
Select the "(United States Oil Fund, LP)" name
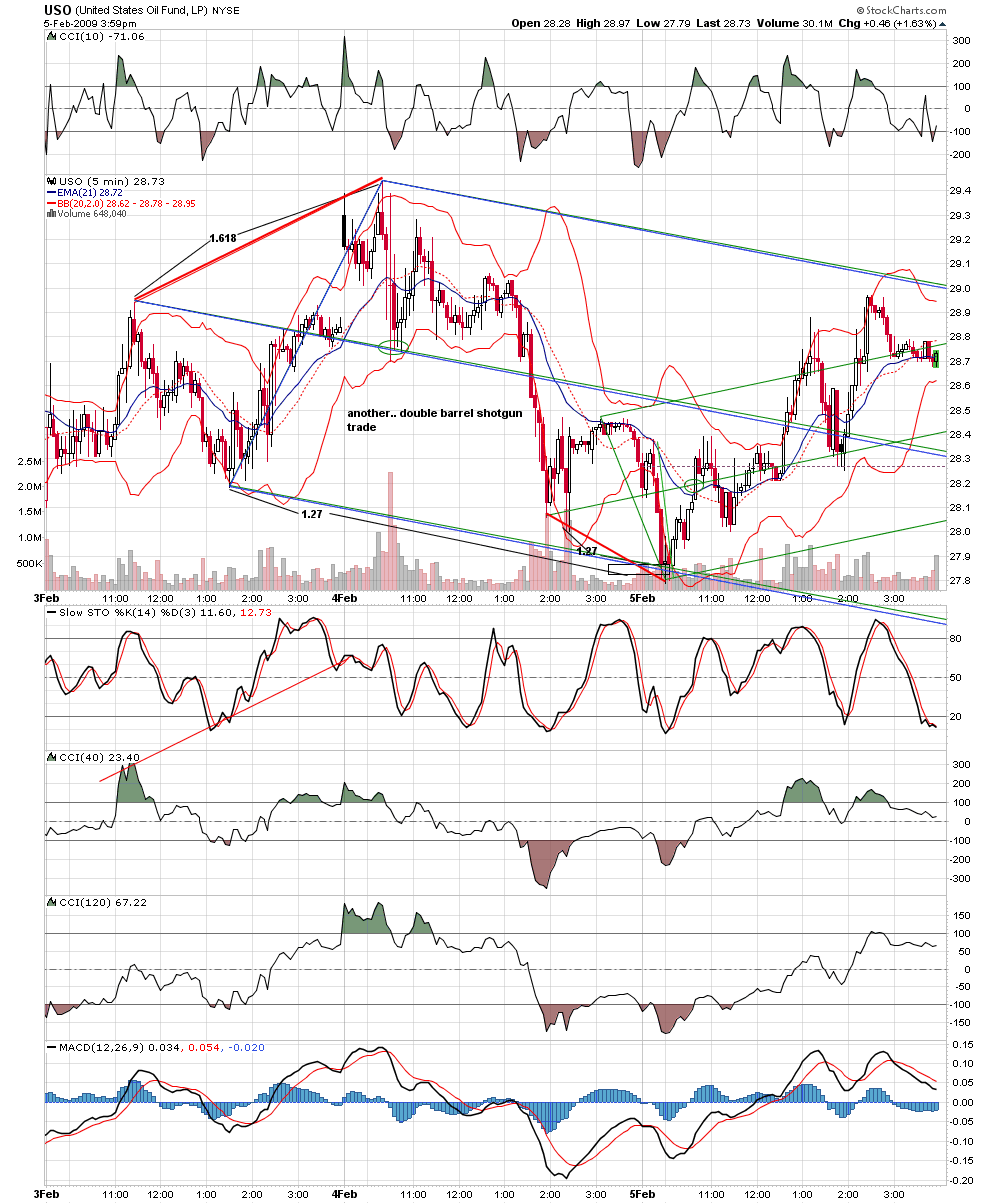(142, 11)
